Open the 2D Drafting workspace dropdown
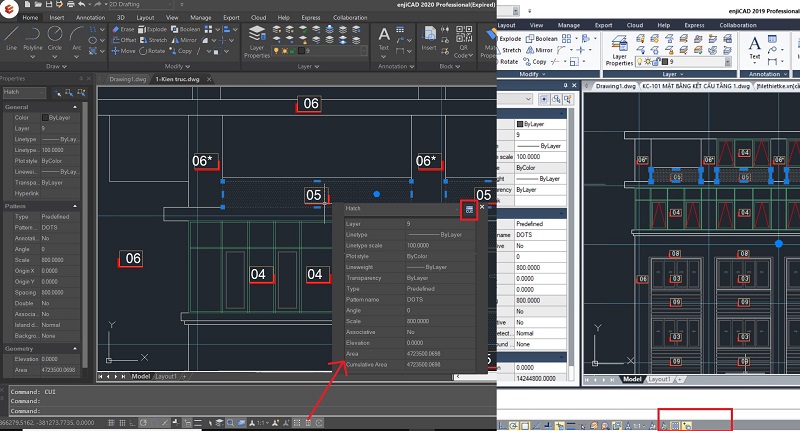 (x=141, y=5)
